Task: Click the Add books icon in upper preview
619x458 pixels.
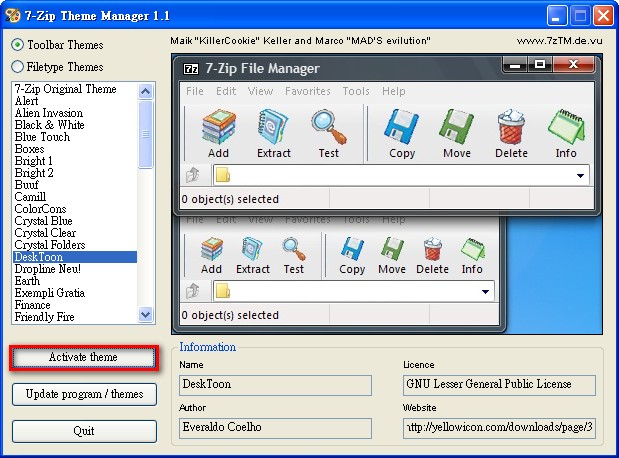Action: pyautogui.click(x=219, y=126)
